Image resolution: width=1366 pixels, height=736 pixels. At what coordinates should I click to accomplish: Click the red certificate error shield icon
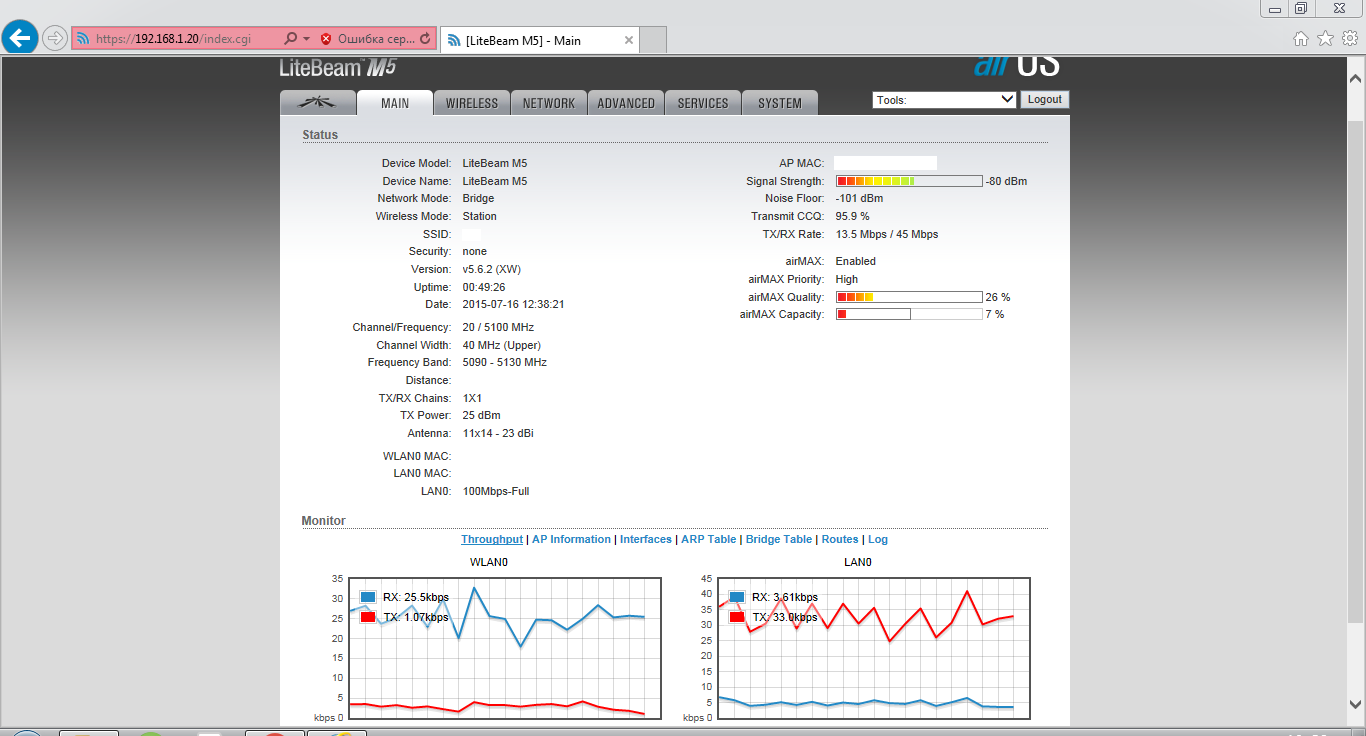pyautogui.click(x=326, y=39)
